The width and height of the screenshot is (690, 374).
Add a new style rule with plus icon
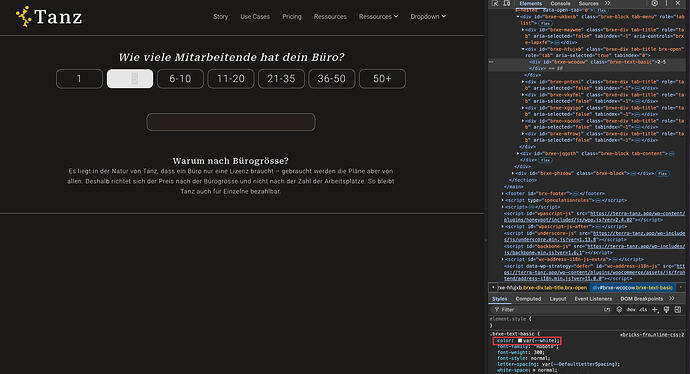655,310
